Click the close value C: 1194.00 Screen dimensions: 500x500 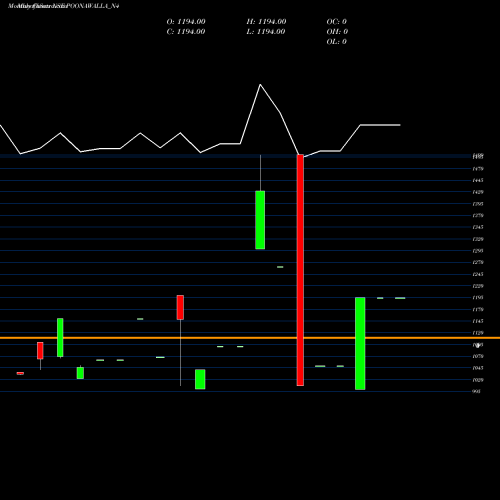186,32
